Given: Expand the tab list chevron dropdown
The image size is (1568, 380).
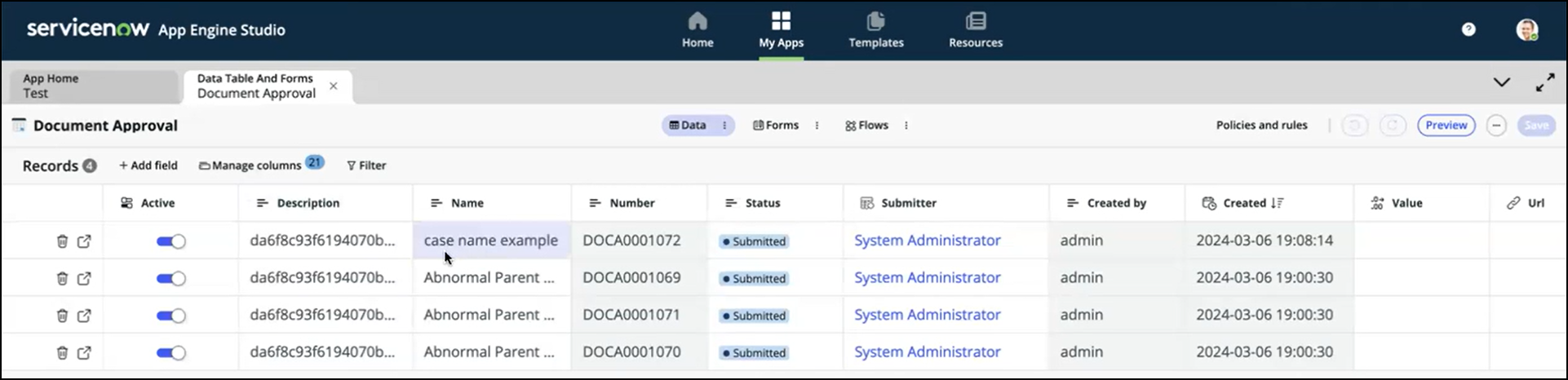Looking at the screenshot, I should (x=1501, y=82).
